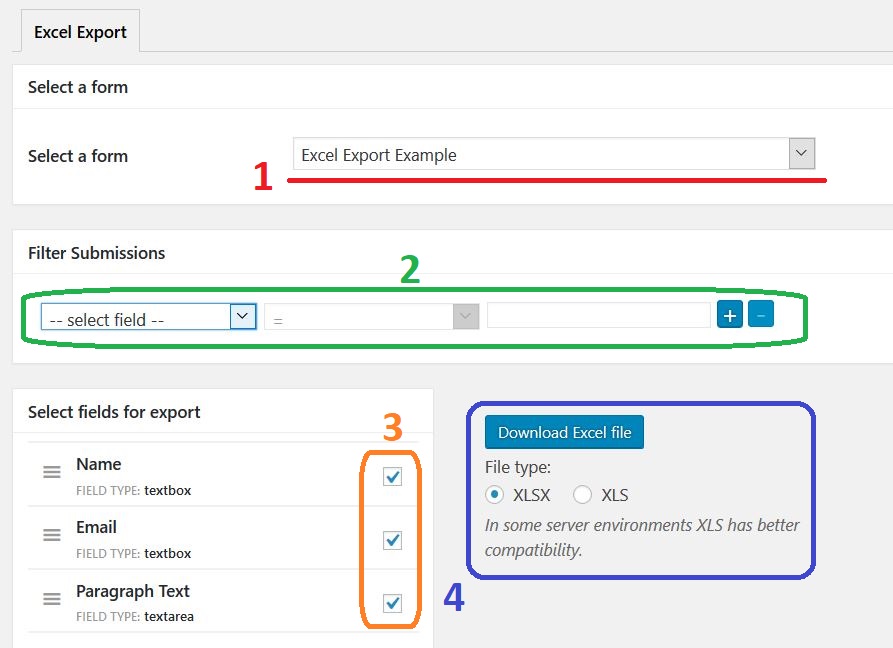
Task: Click the Download Excel file button
Action: 565,433
